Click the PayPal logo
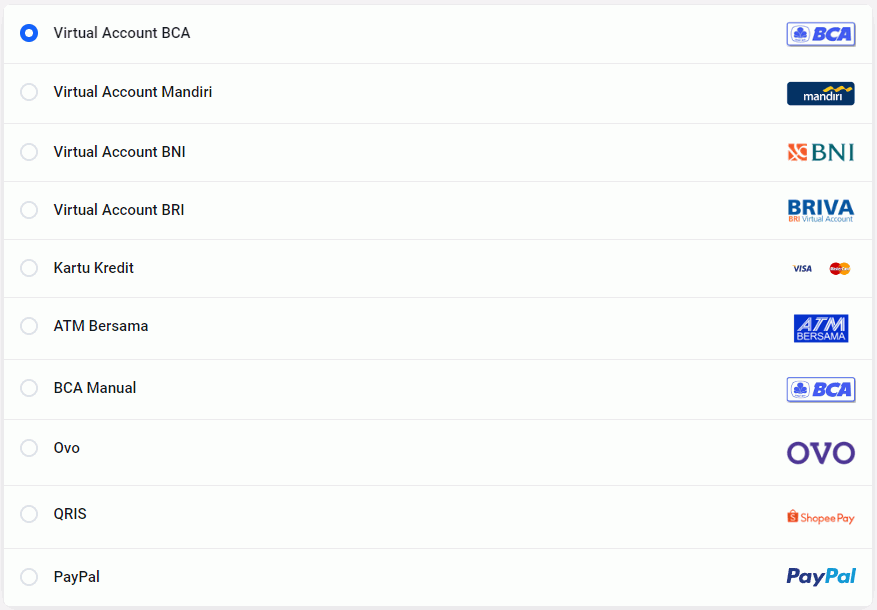Image resolution: width=877 pixels, height=610 pixels. coord(820,576)
